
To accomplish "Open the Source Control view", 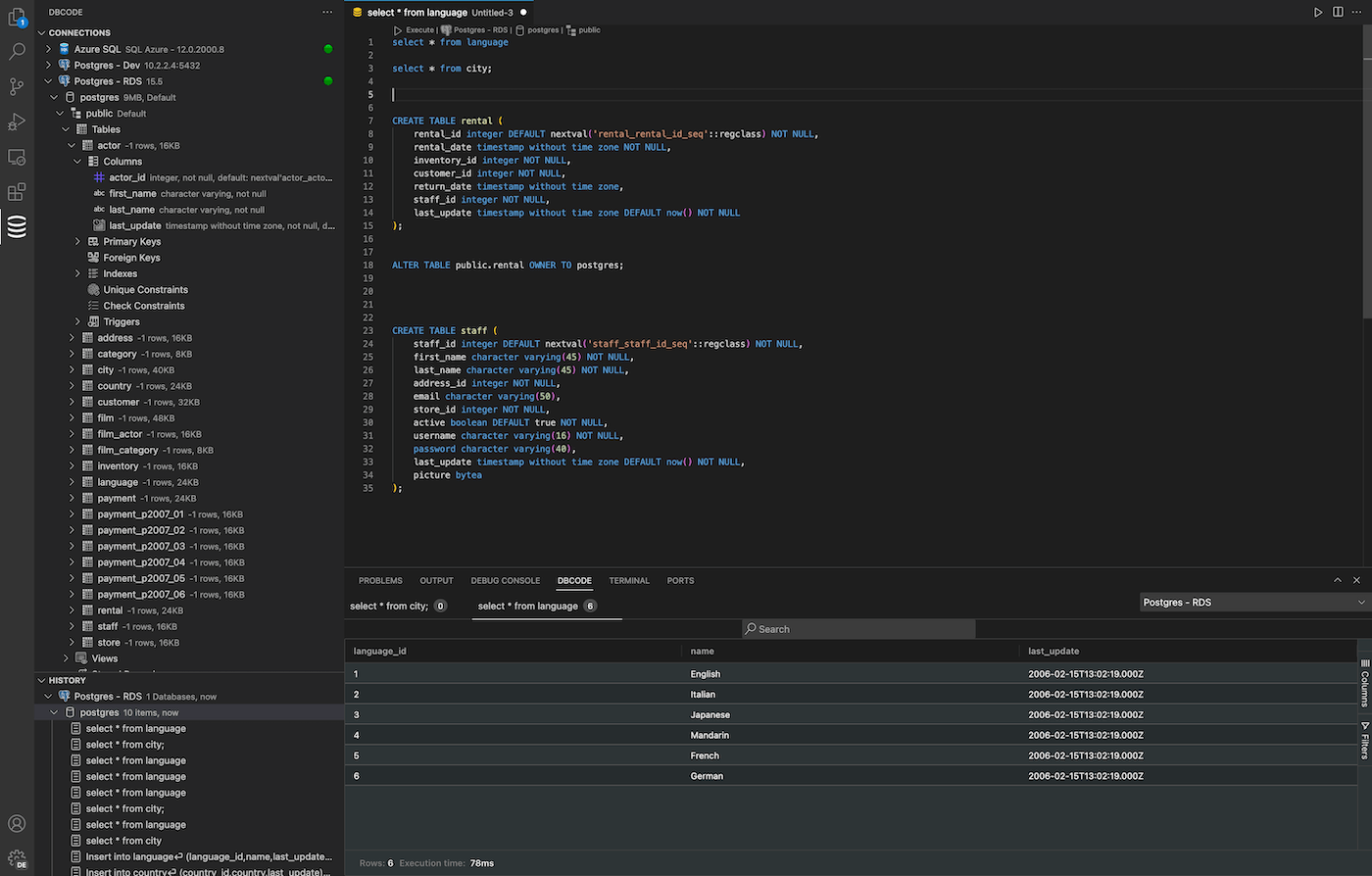I will tap(17, 87).
